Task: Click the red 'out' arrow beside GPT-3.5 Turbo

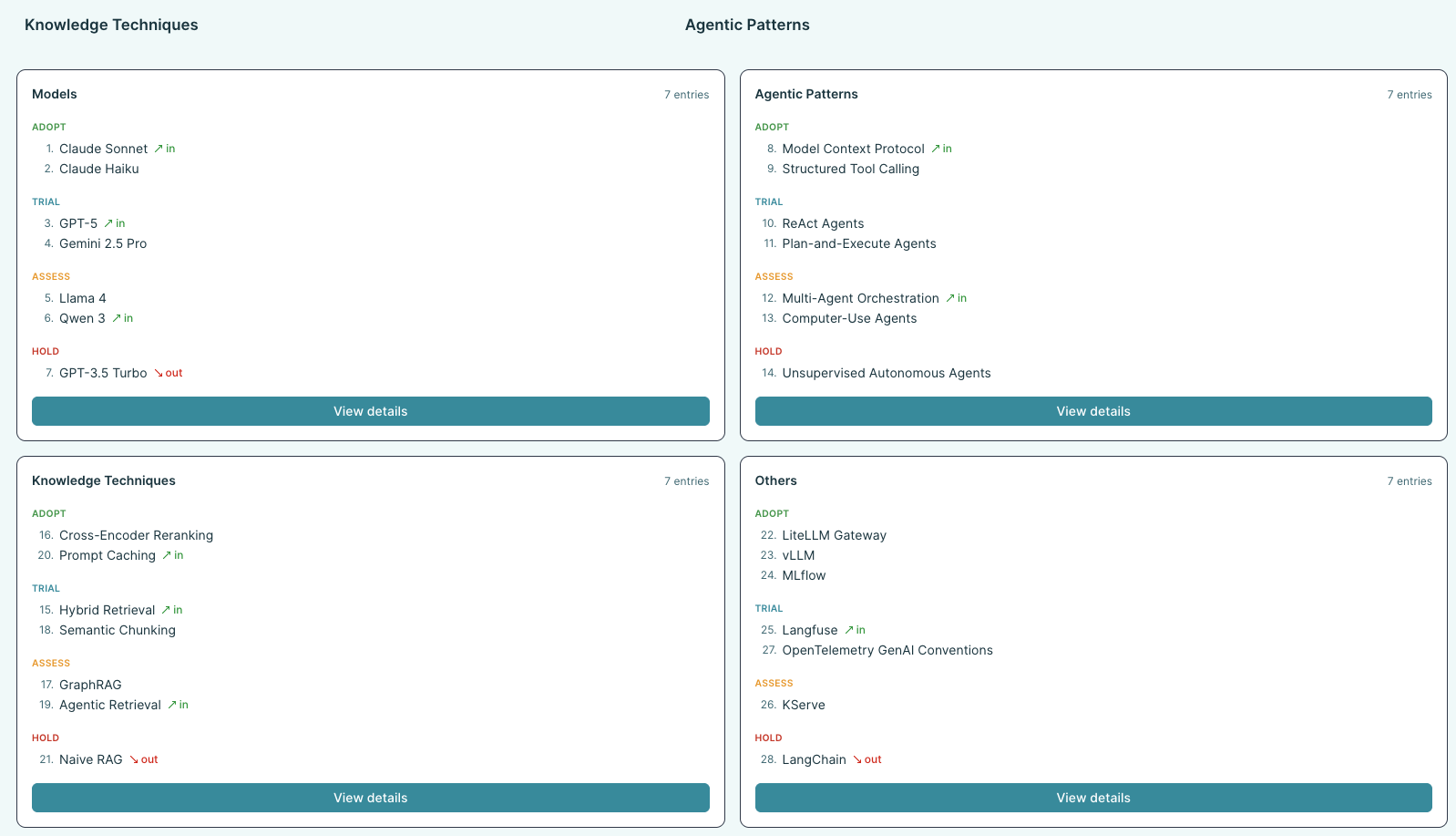Action: 169,373
